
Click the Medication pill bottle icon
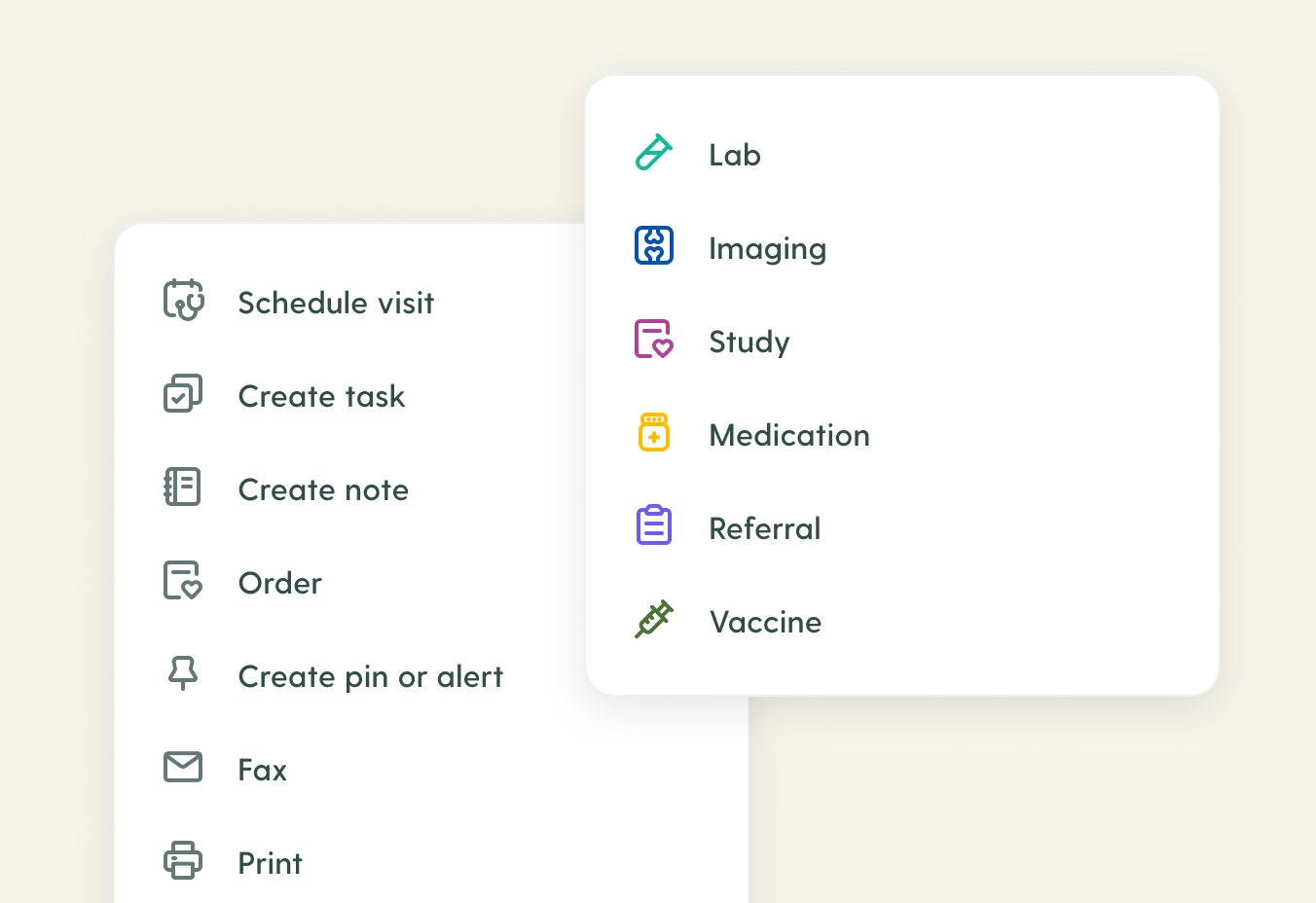point(653,431)
